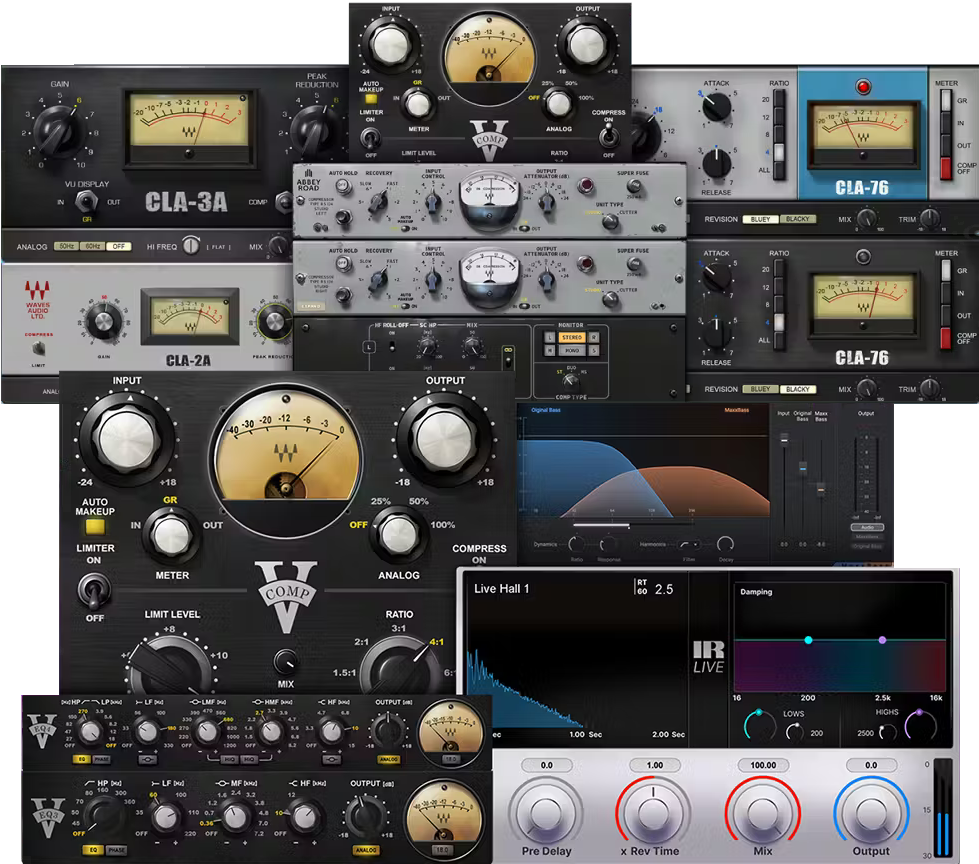The image size is (979, 864).
Task: Click the ANALOG button on V-EQ3
Action: (366, 850)
